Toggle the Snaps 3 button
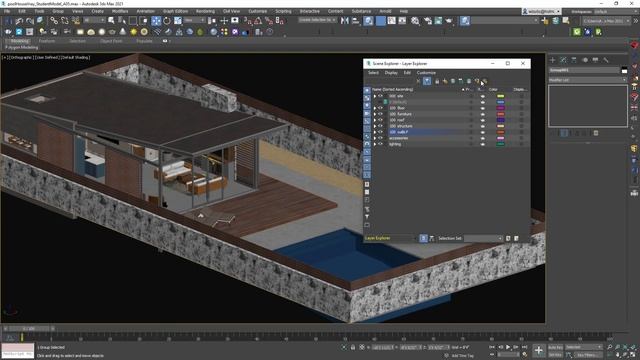This screenshot has width=640, height=360. point(248,20)
